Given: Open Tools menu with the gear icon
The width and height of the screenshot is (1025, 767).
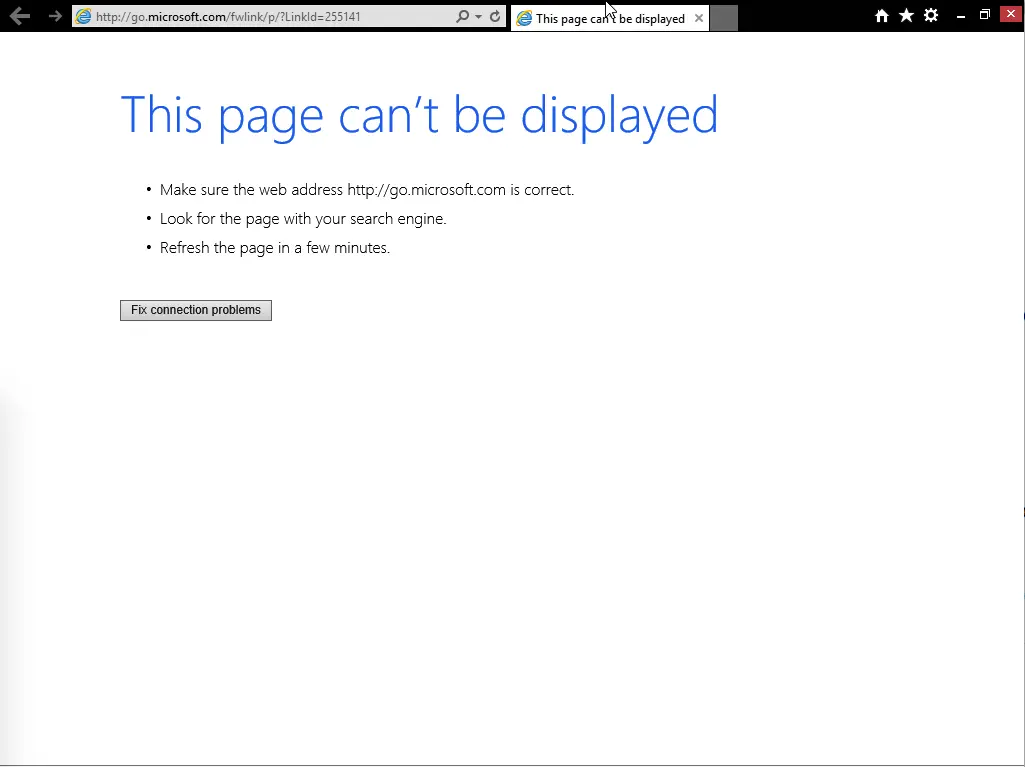Looking at the screenshot, I should 931,15.
